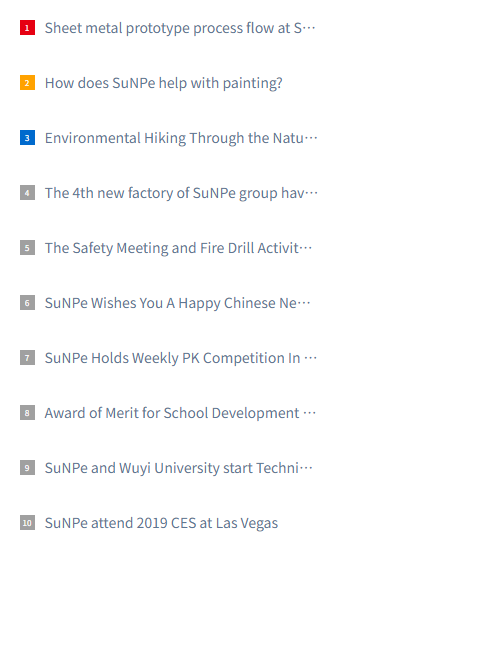Open The Safety Meeting and Fire Drill article
The height and width of the screenshot is (670, 490).
[179, 248]
